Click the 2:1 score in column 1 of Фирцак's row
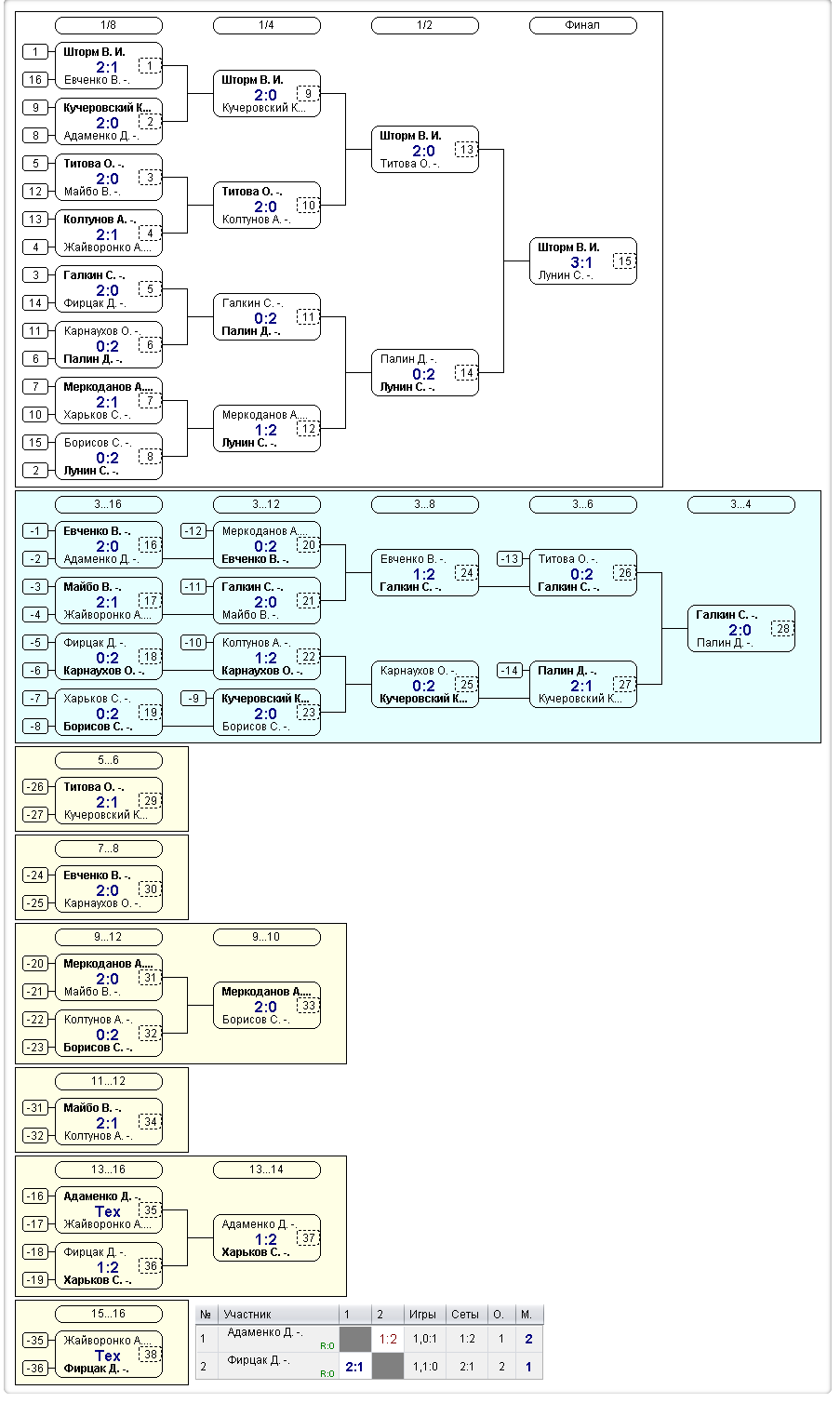 (354, 1367)
